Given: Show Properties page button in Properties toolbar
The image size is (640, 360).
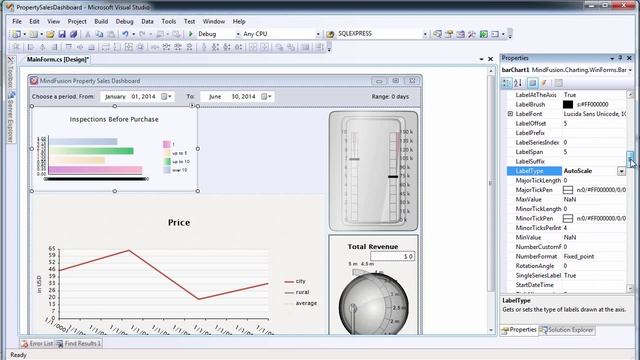Looking at the screenshot, I should (533, 83).
